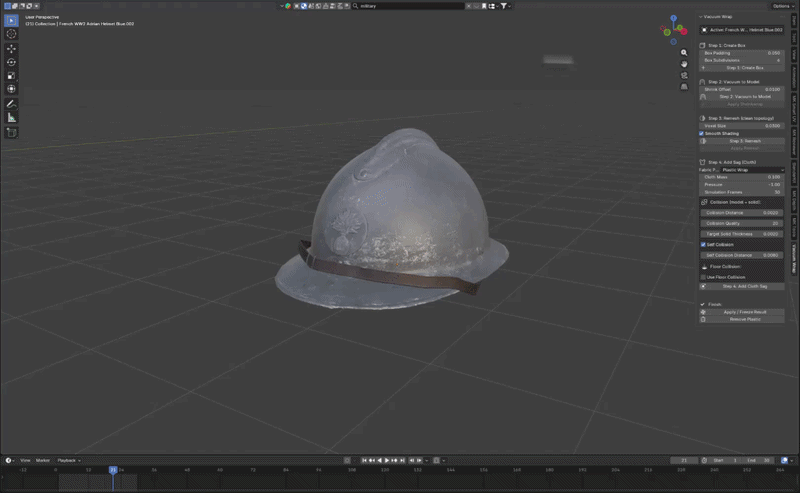Click the Step 2: Vacuum to Model button
The image size is (800, 493).
coord(744,96)
